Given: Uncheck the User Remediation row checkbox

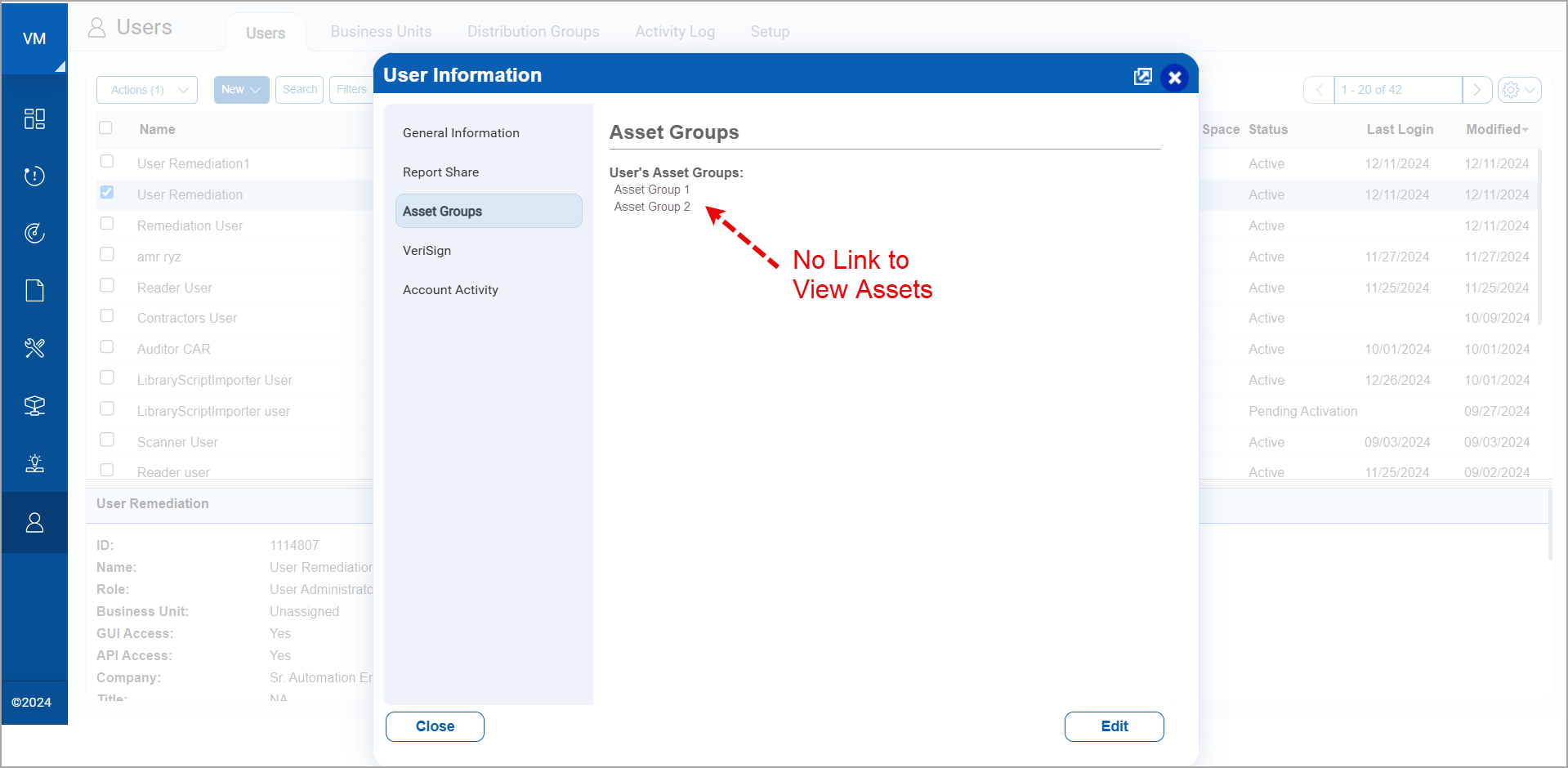Looking at the screenshot, I should pyautogui.click(x=106, y=192).
